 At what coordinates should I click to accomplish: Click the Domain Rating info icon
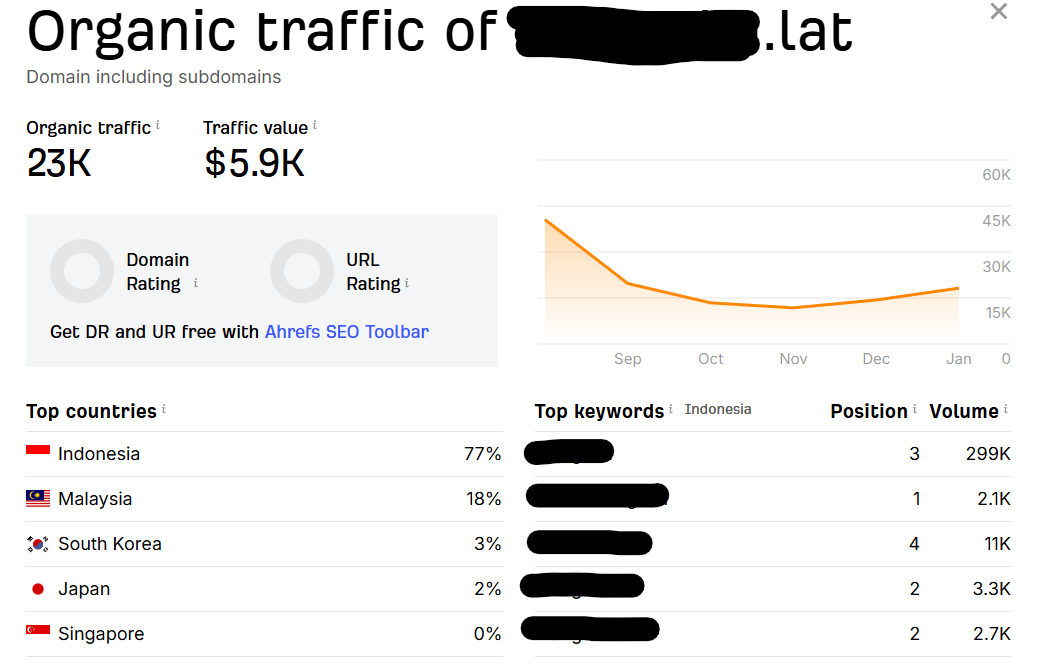(x=195, y=283)
